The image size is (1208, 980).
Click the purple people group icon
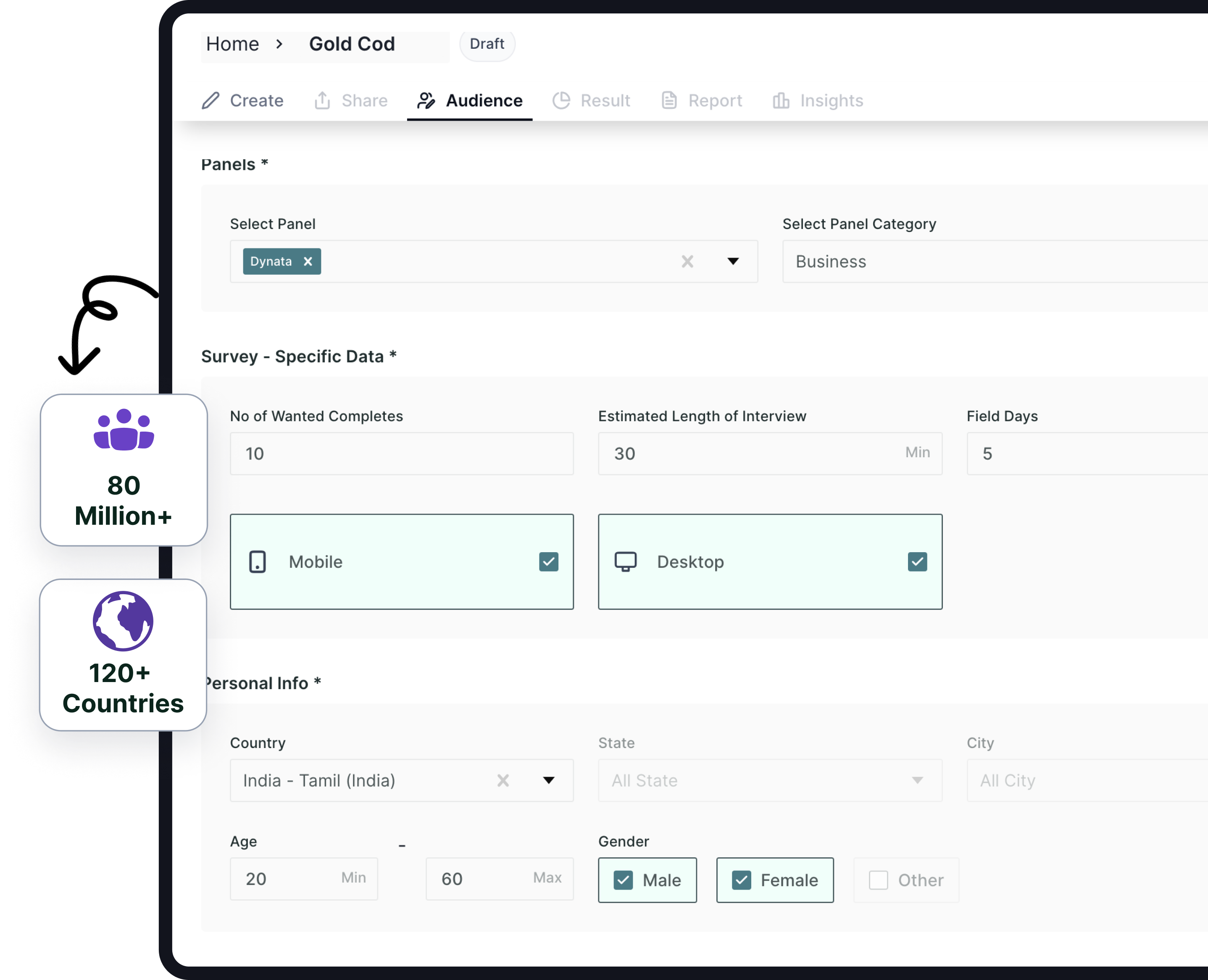[124, 429]
